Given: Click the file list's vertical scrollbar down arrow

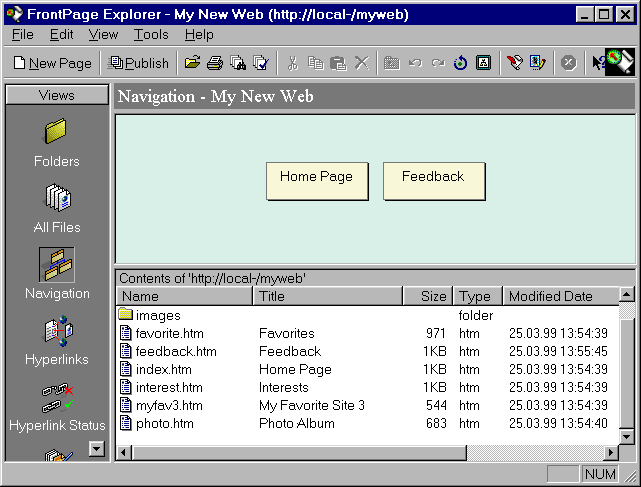Looking at the screenshot, I should pos(627,437).
